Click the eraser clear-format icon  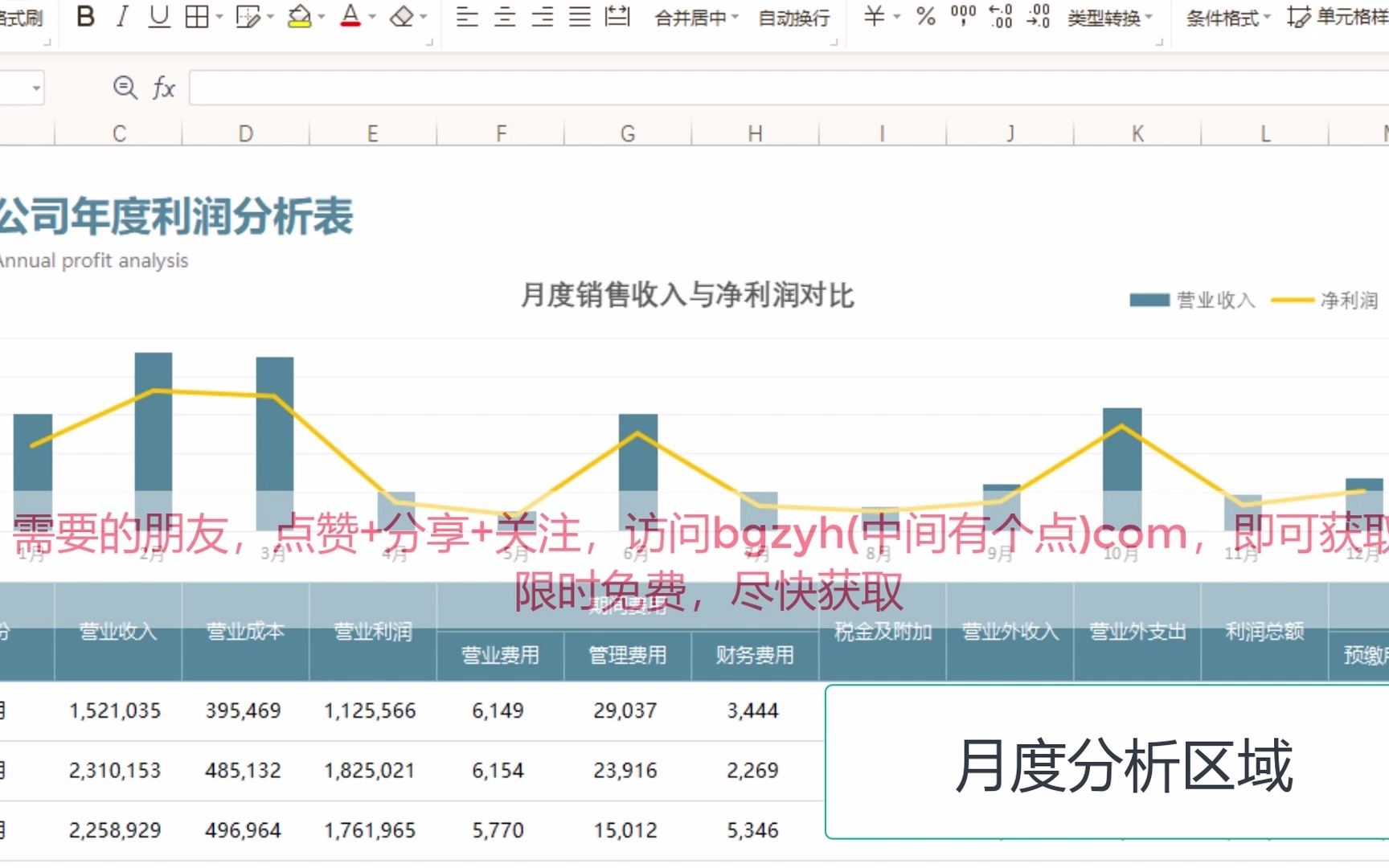pos(401,16)
